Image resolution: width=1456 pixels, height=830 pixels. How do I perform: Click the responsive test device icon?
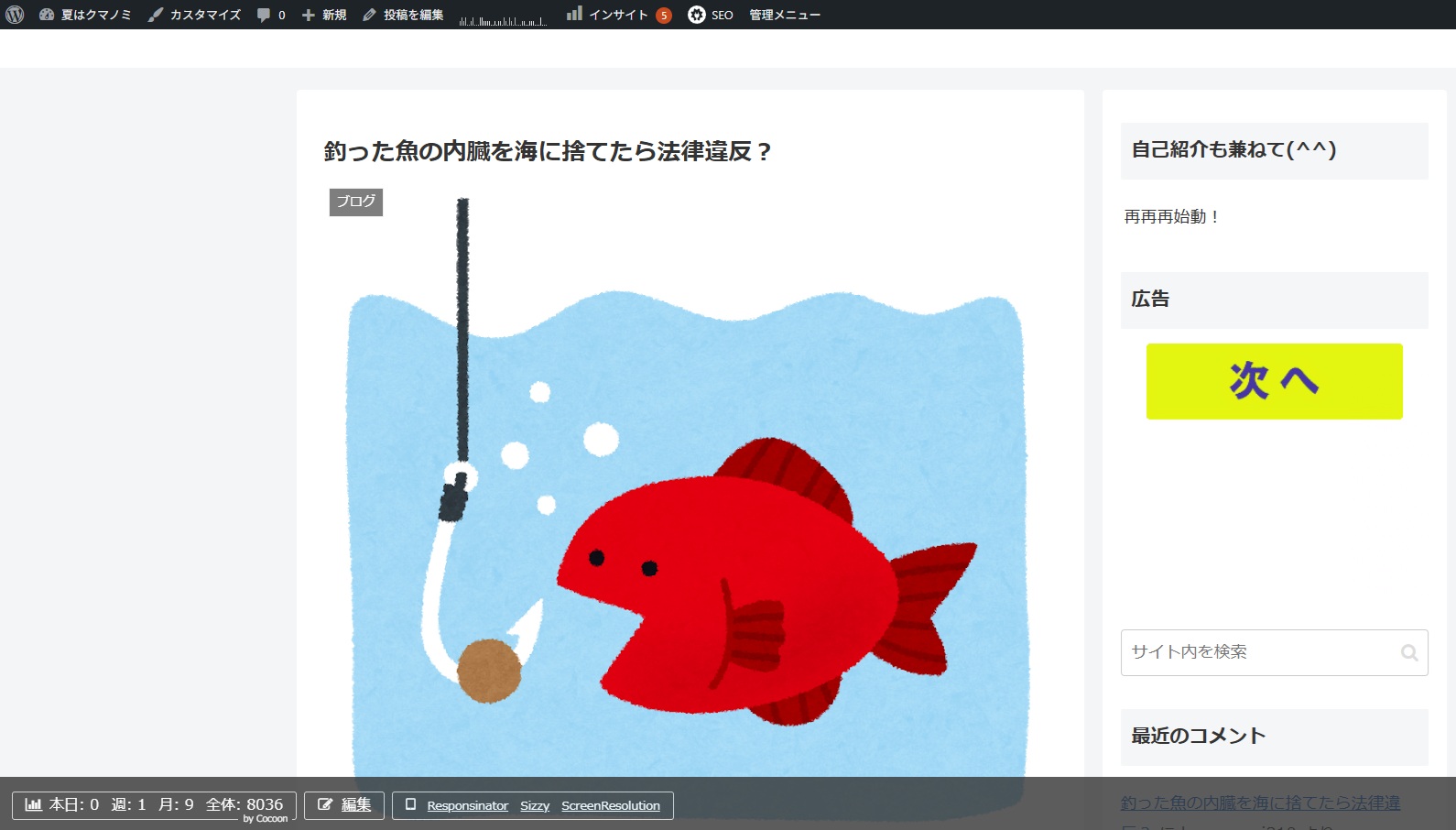point(410,804)
